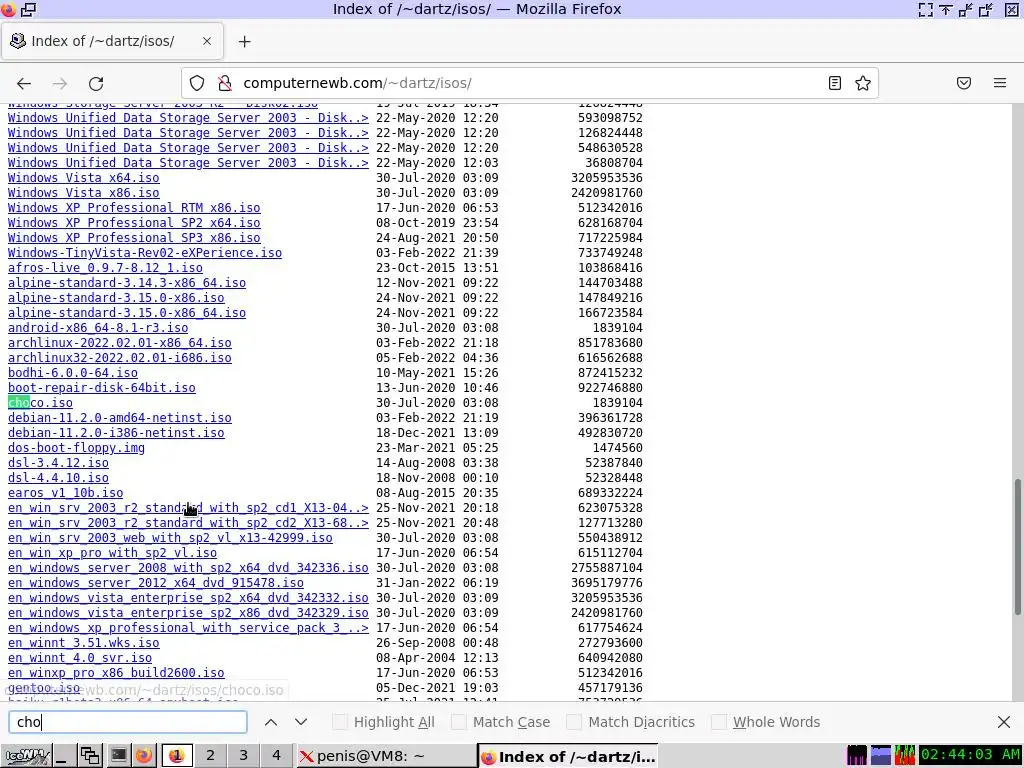Enable Match Case option
The image size is (1024, 768).
(458, 722)
